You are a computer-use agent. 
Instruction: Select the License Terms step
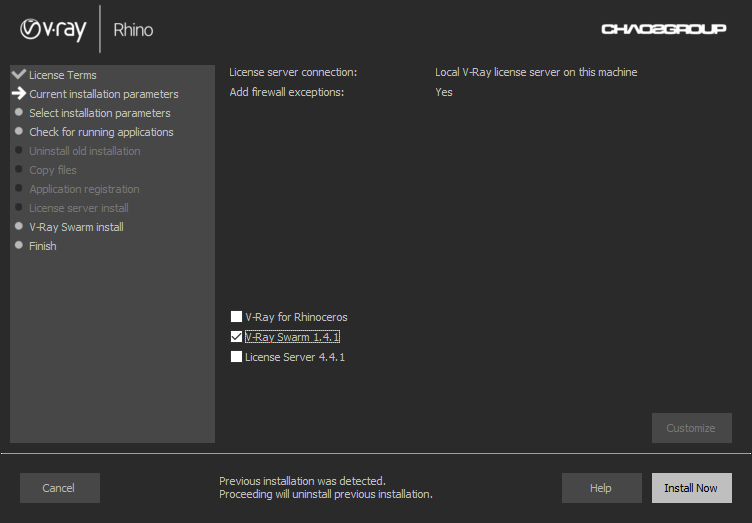(63, 75)
